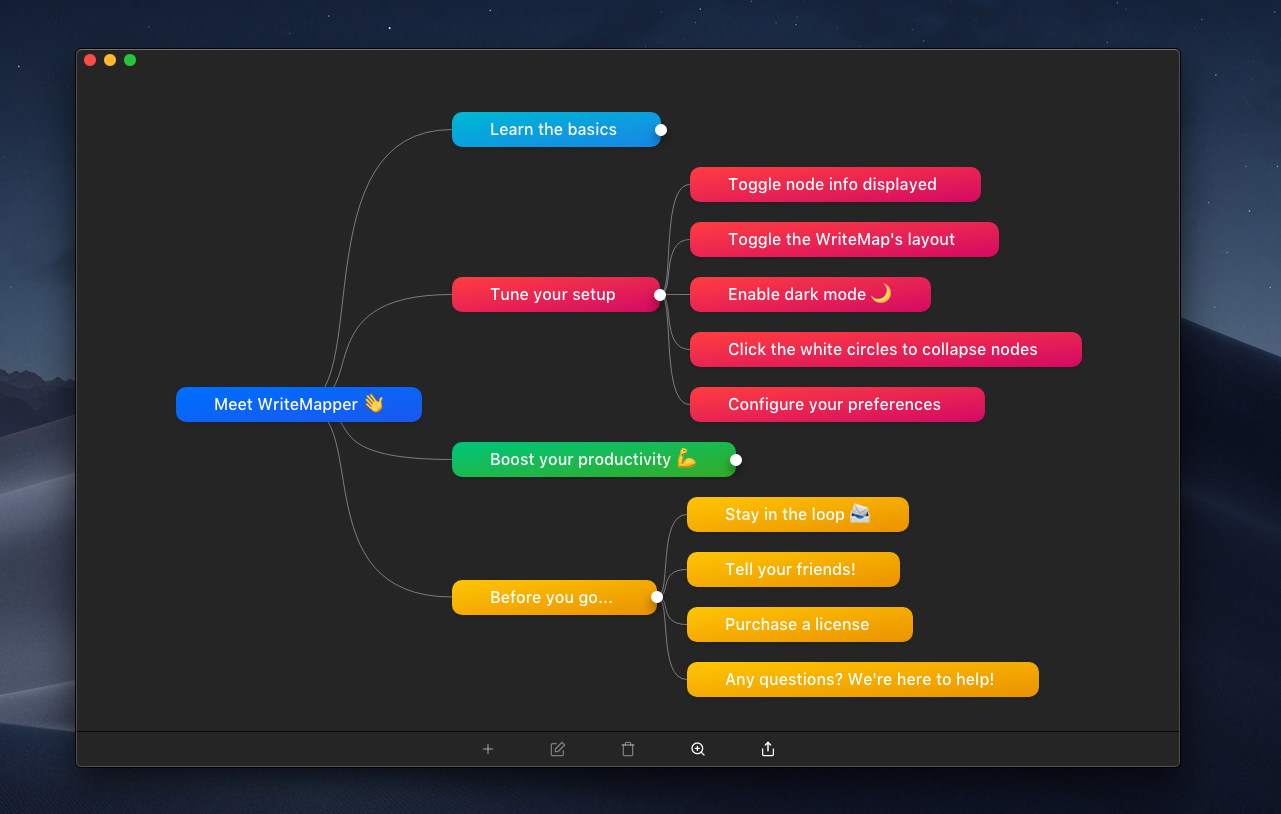Select Configure your preferences node

pyautogui.click(x=837, y=404)
